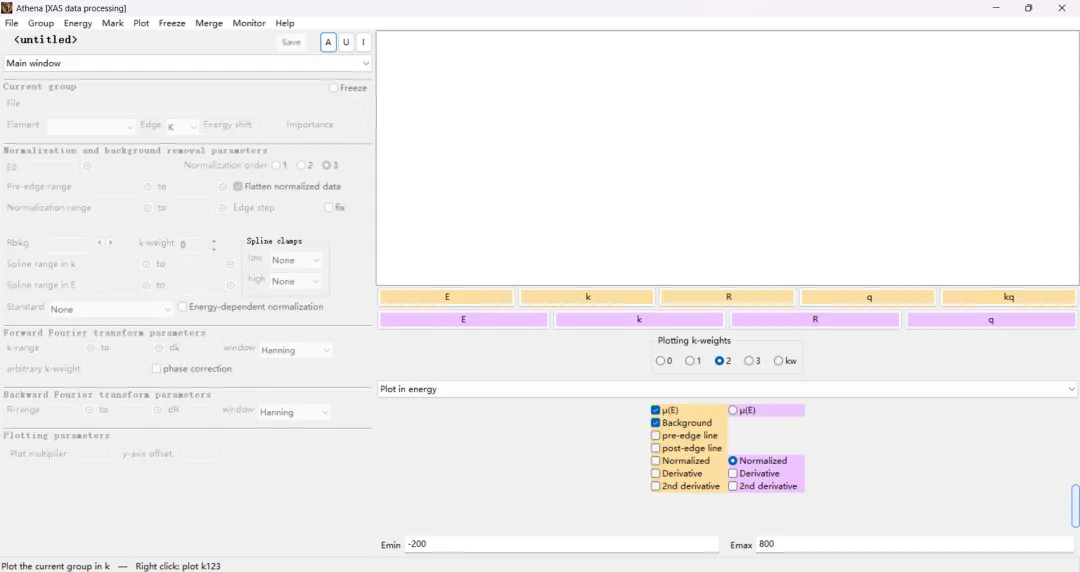Open the Element dropdown
Screen dimensions: 1080x572
click(x=90, y=126)
